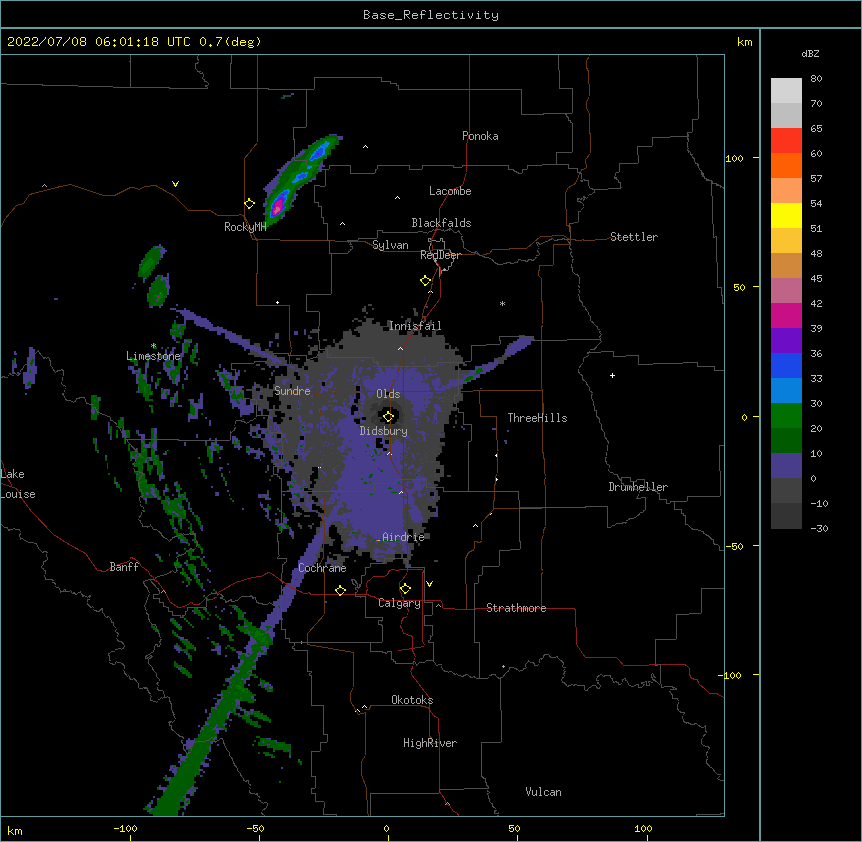Viewport: 862px width, 842px height.
Task: Click the yellow diamond marker below Cochrane
Action: pos(340,590)
